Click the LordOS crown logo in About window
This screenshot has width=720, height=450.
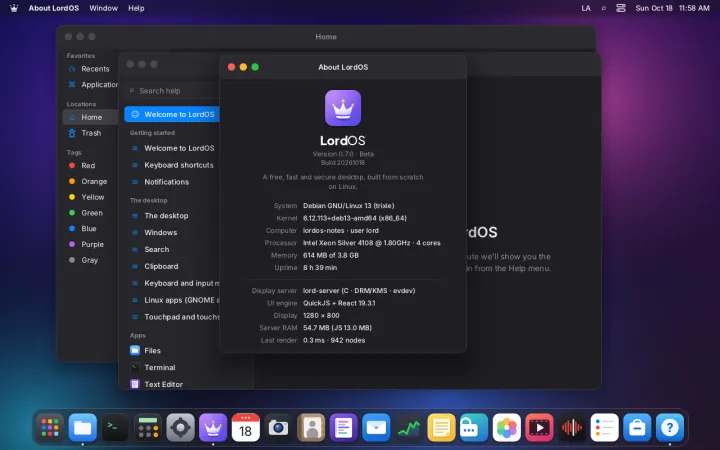coord(343,108)
